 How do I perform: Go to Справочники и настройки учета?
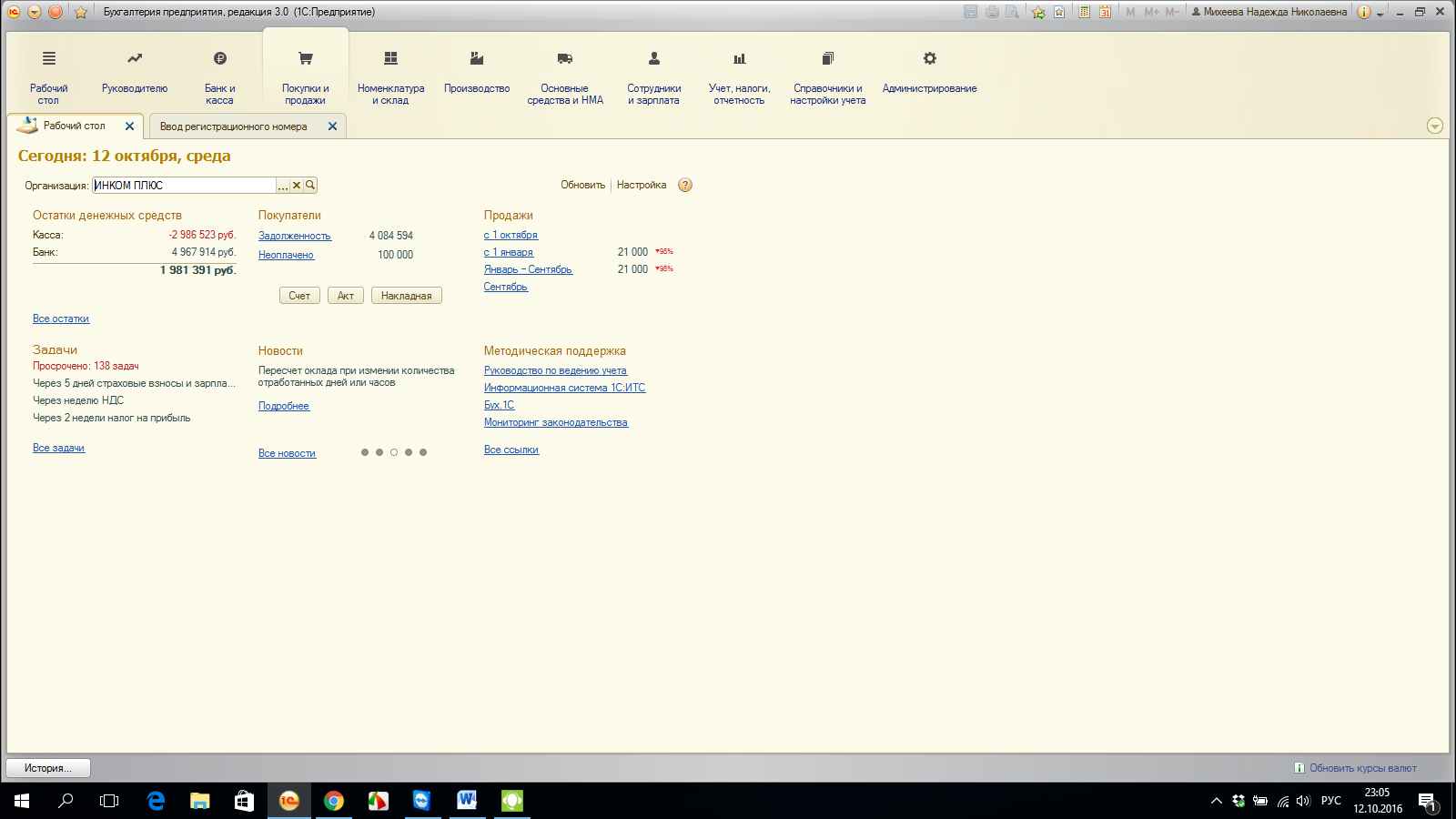click(x=827, y=78)
